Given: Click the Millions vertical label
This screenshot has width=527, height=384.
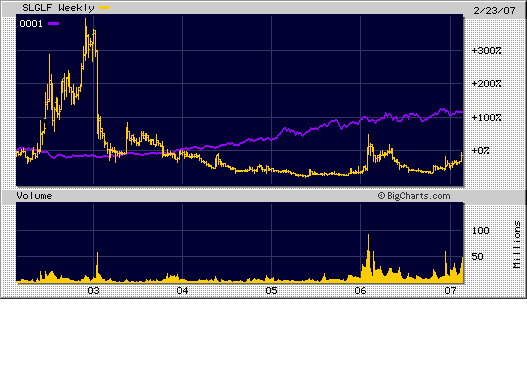Looking at the screenshot, I should pos(517,245).
